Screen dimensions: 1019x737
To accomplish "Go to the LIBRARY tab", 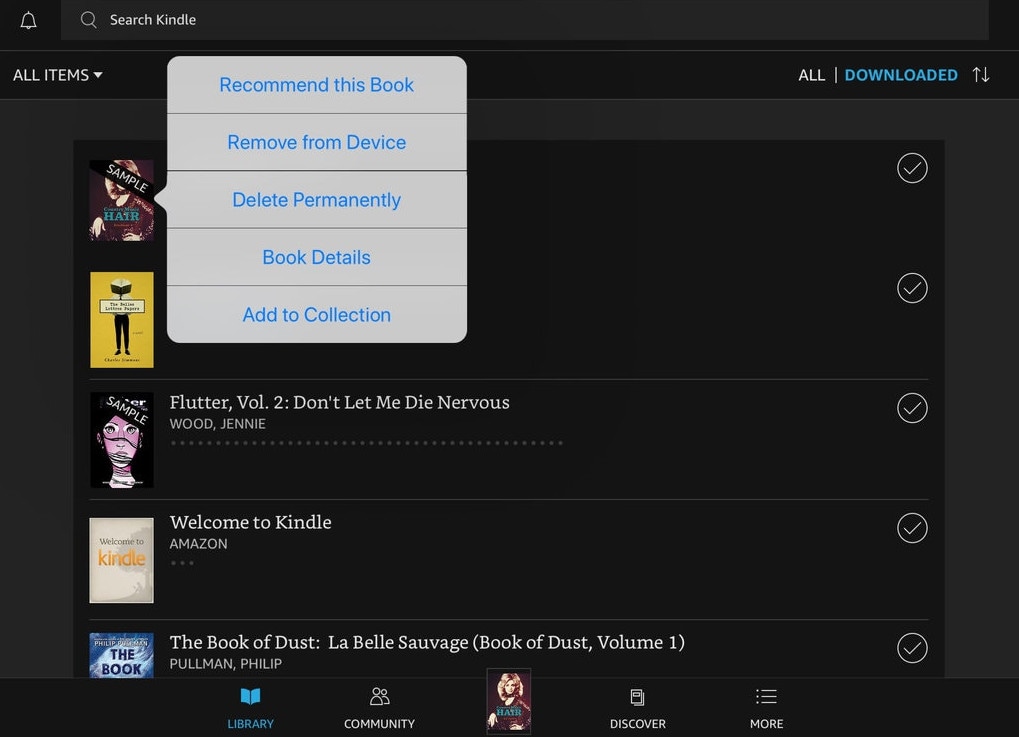I will pyautogui.click(x=250, y=708).
